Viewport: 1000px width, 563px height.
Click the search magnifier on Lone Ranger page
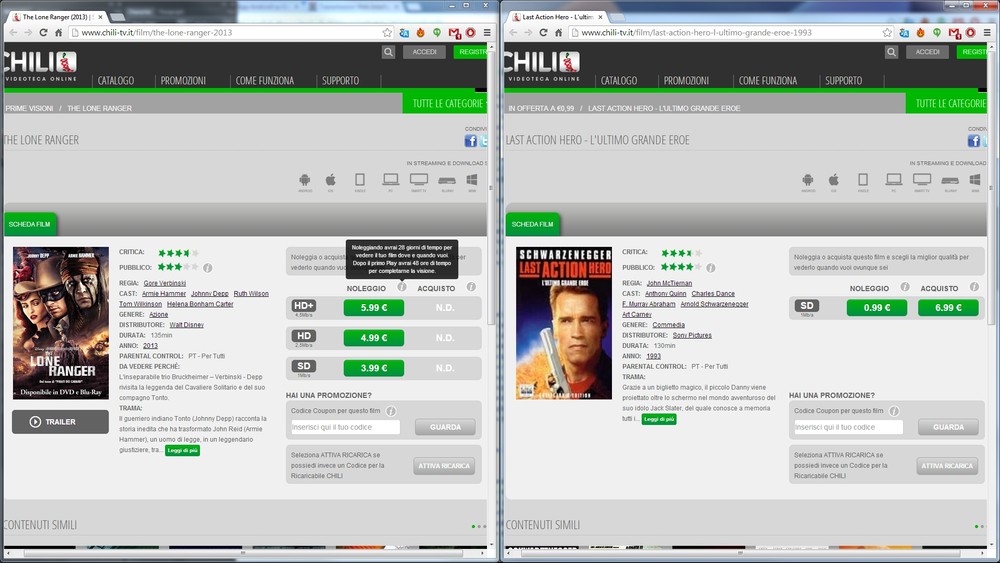pos(388,52)
